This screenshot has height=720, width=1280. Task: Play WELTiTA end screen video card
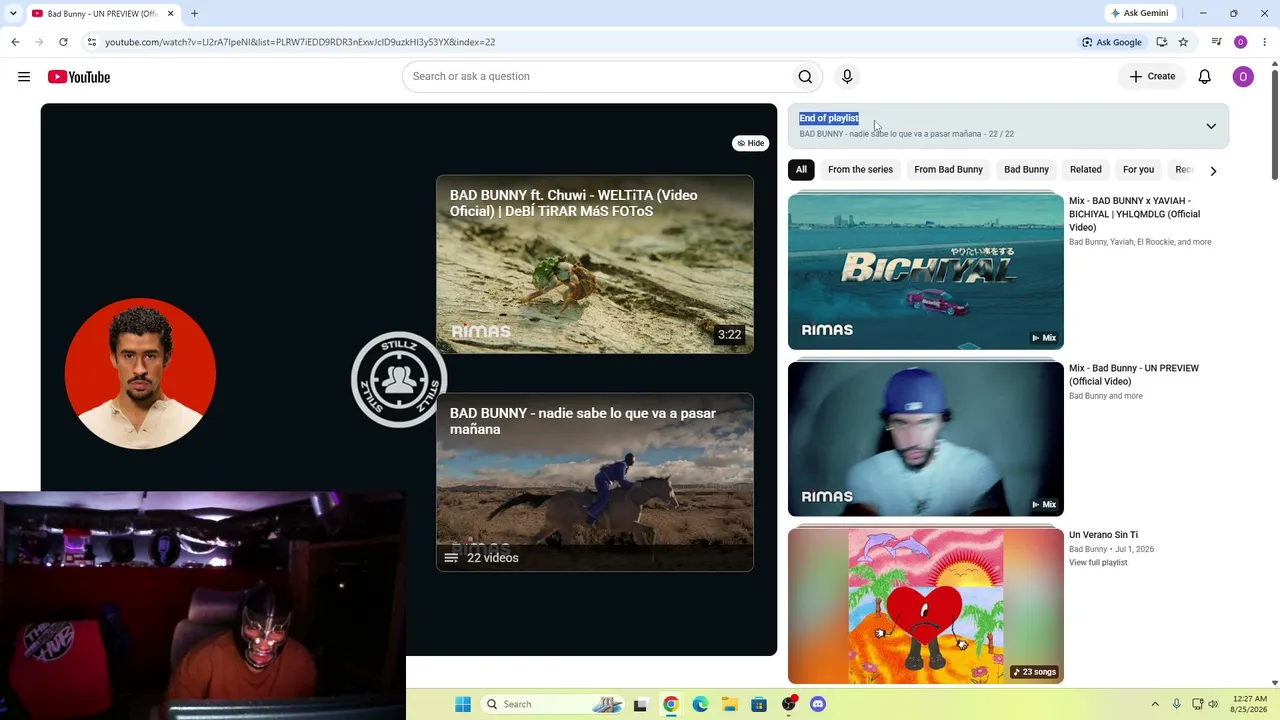pyautogui.click(x=595, y=264)
